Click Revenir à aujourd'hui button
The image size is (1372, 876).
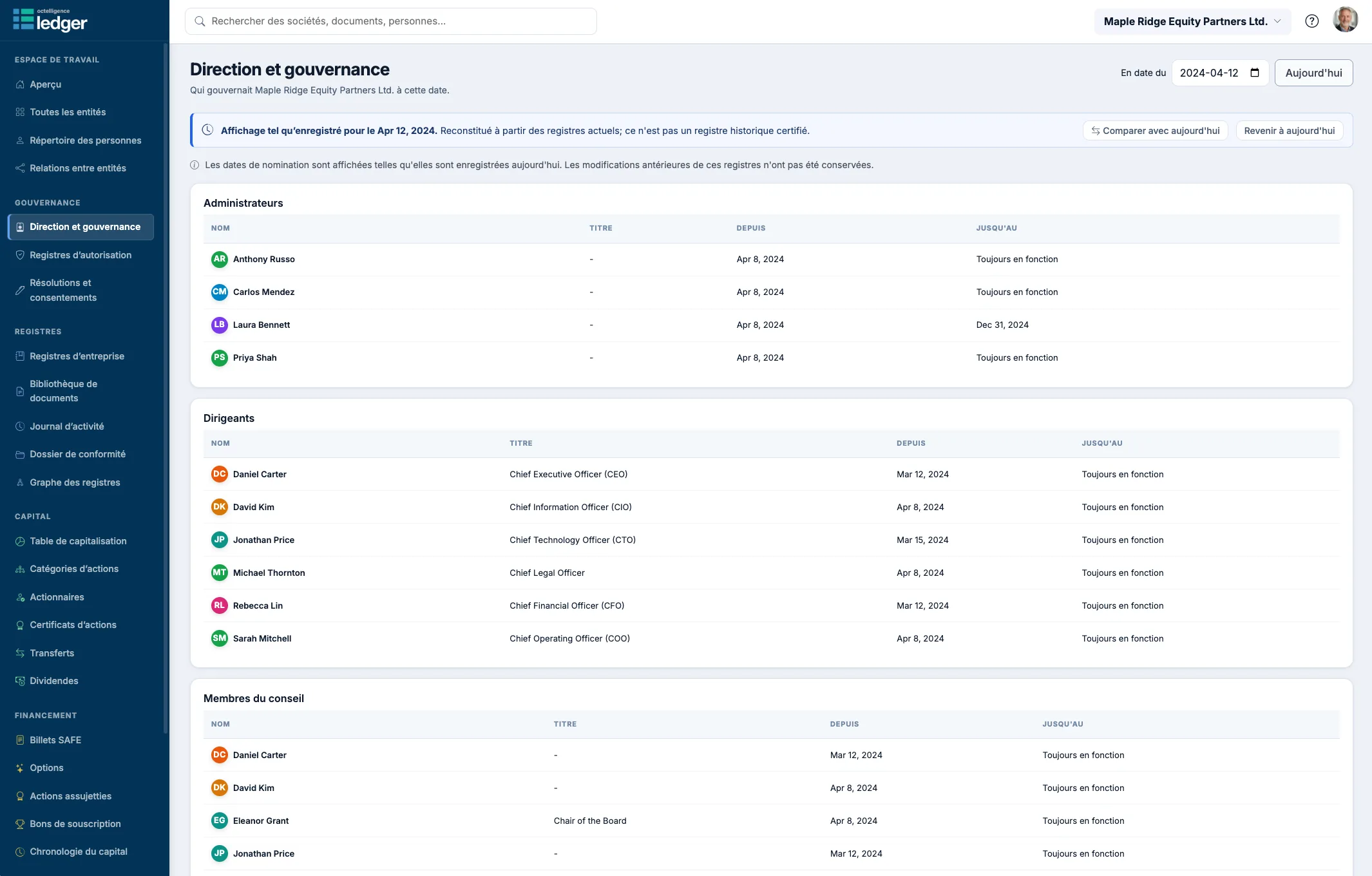point(1289,131)
